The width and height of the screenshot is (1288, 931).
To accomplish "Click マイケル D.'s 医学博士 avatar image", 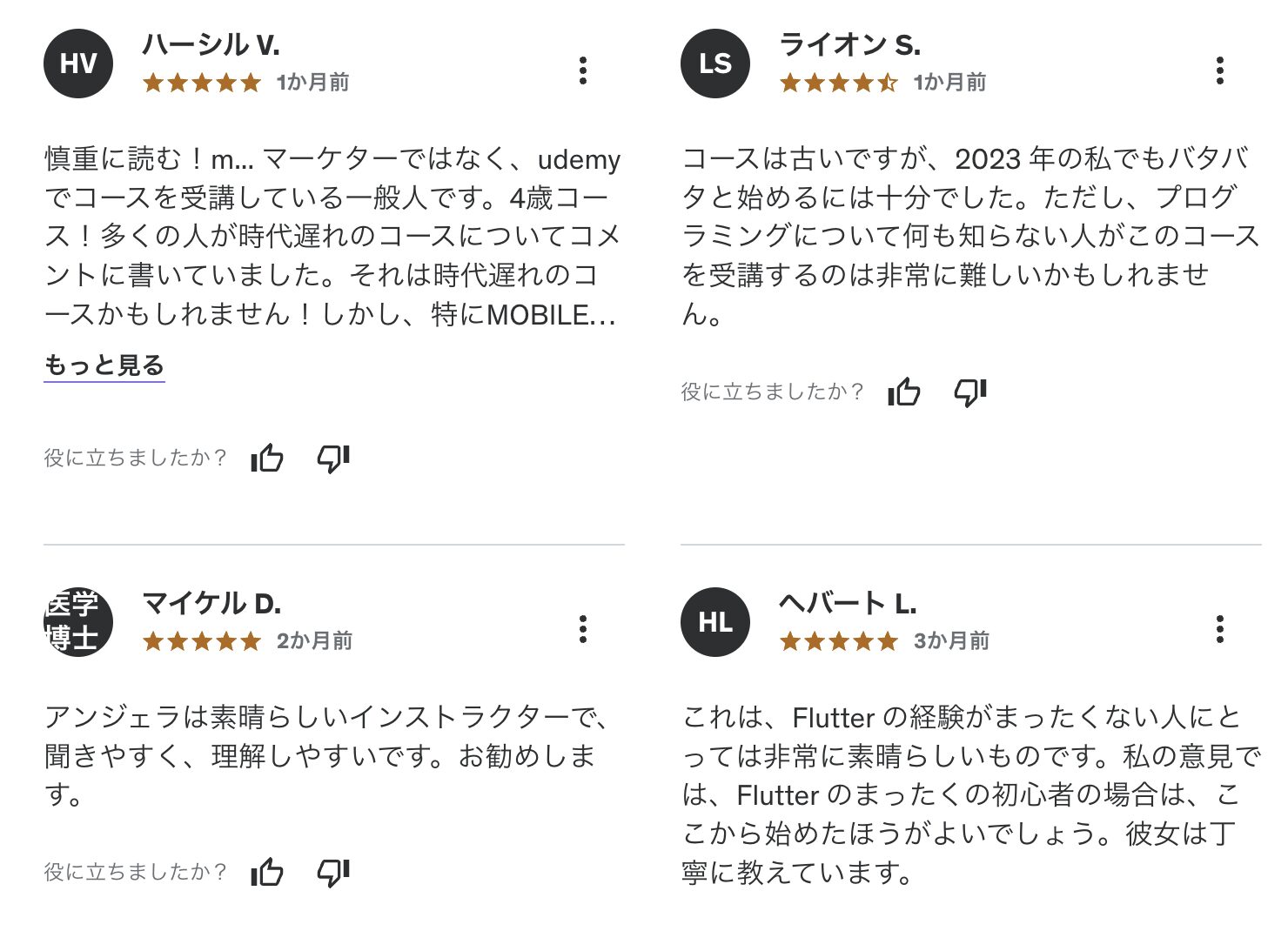I will [x=77, y=622].
